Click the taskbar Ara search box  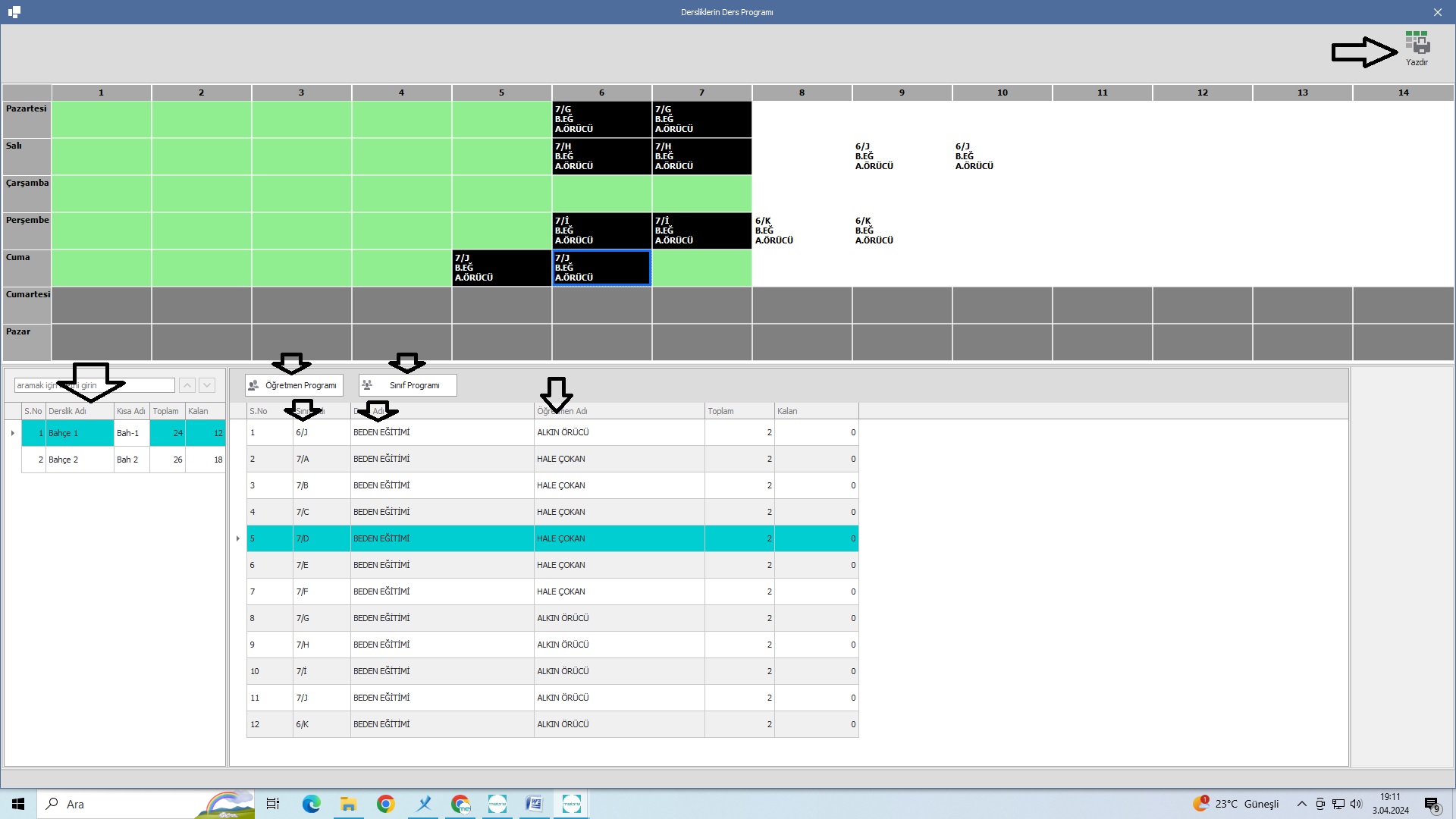click(146, 804)
